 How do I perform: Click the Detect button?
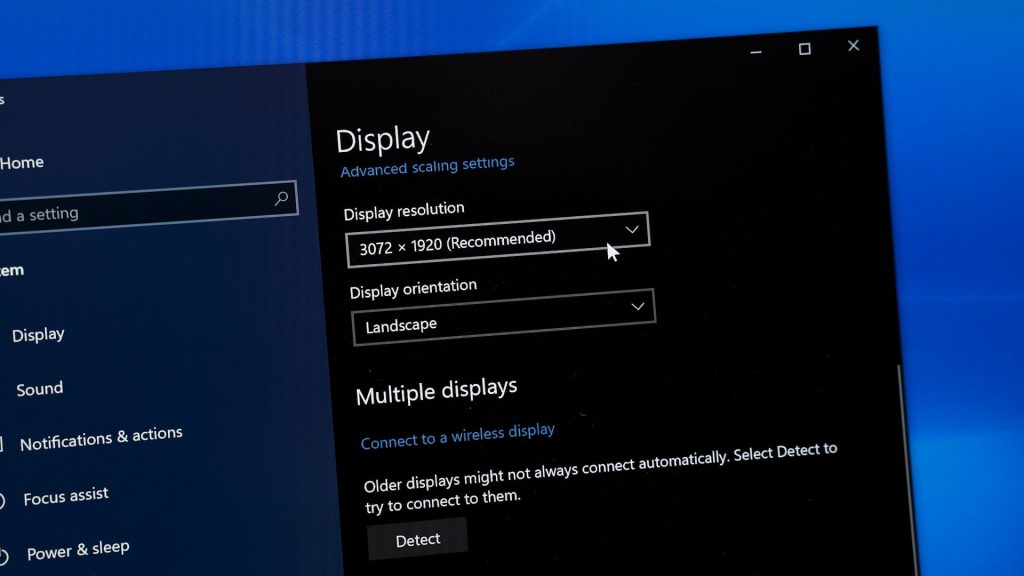[x=417, y=539]
